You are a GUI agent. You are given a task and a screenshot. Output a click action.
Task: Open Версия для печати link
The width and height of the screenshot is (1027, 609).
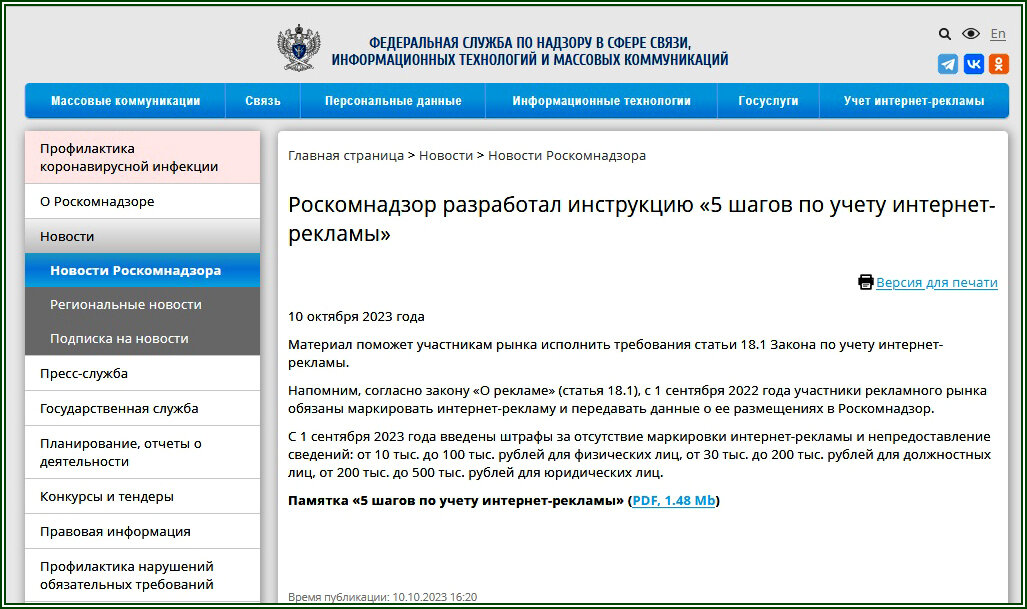[x=937, y=283]
